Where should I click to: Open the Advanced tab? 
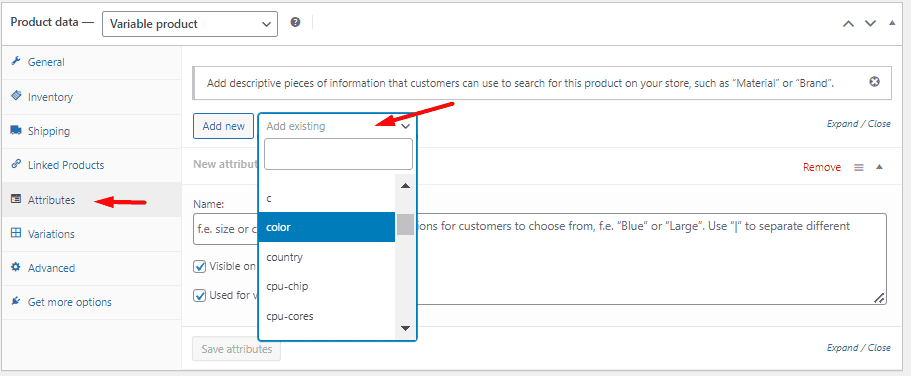[x=91, y=268]
